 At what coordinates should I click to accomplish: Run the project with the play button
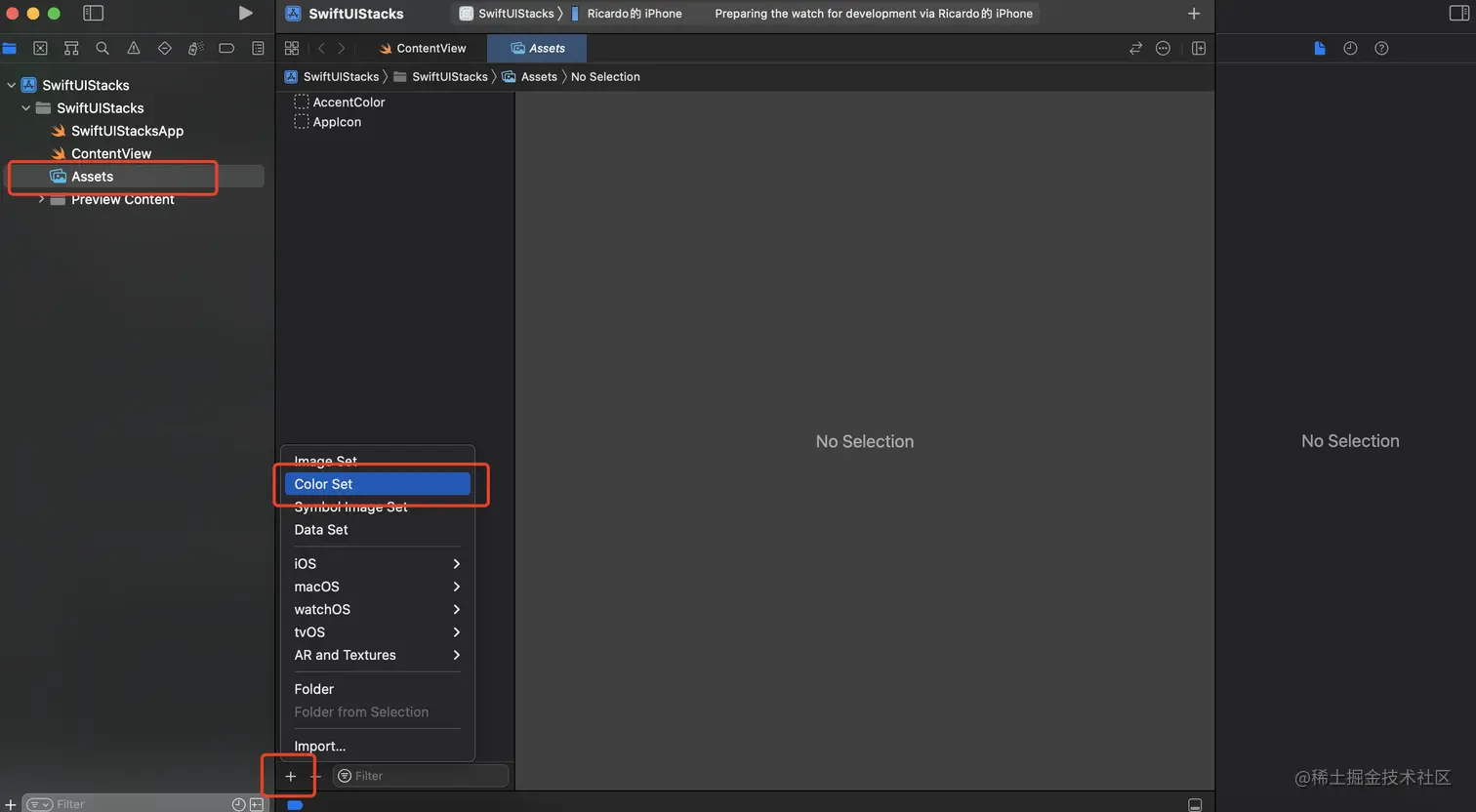coord(246,13)
